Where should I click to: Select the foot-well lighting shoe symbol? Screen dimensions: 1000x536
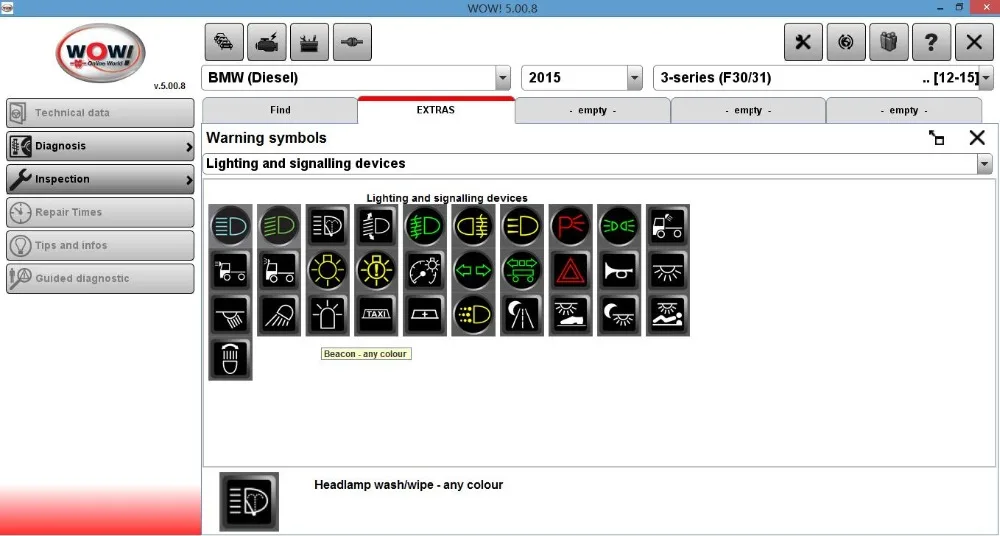tap(570, 315)
